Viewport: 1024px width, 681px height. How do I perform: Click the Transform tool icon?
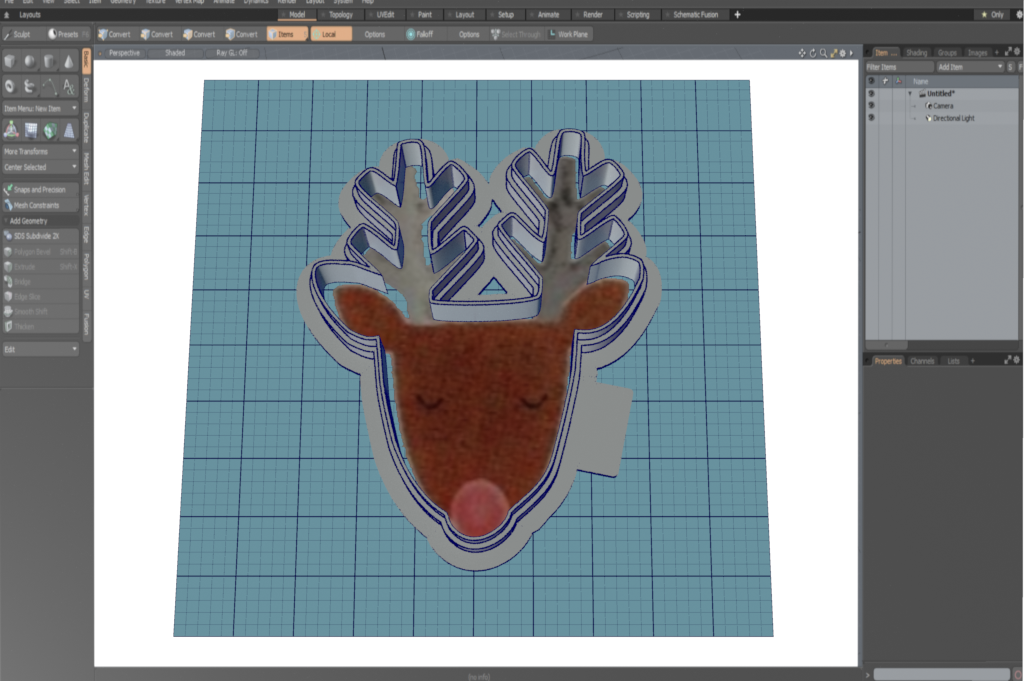tap(10, 129)
